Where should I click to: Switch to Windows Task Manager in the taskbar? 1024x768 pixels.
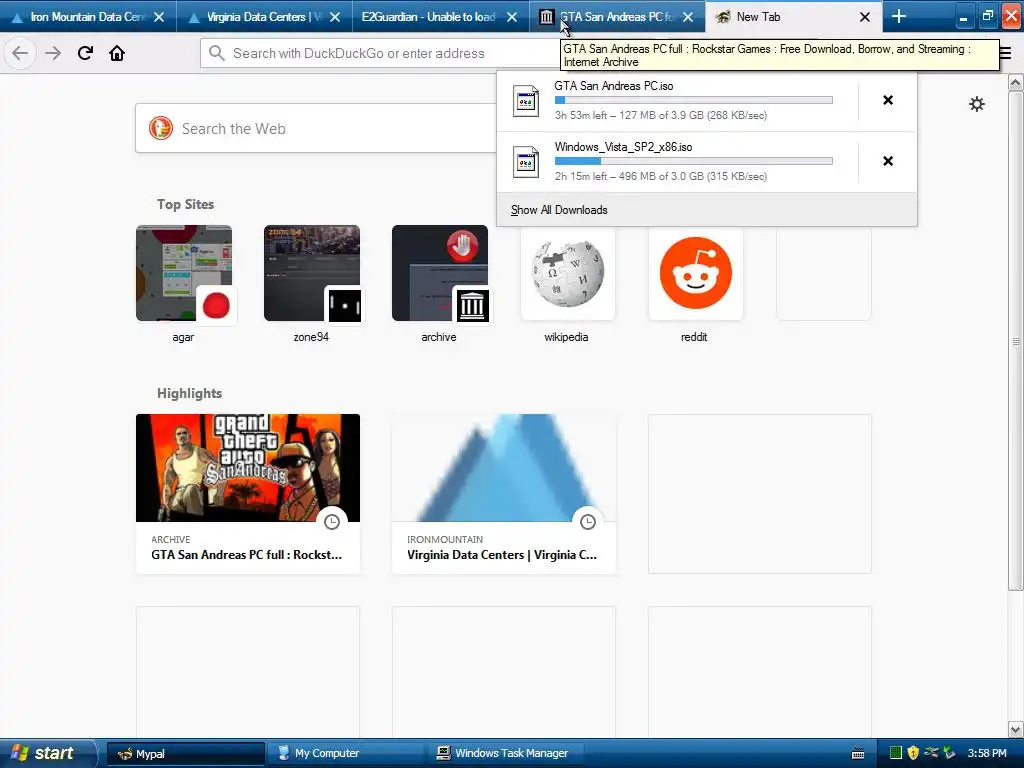click(504, 754)
